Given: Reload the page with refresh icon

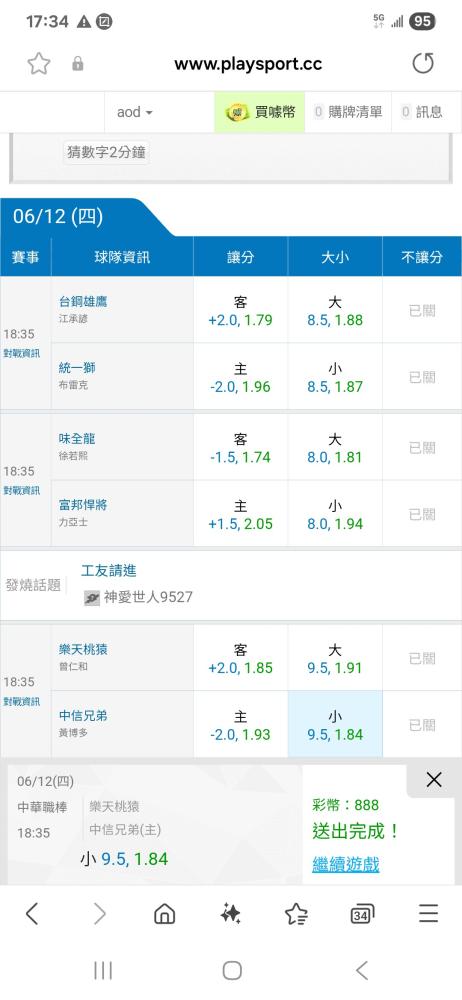Looking at the screenshot, I should 423,64.
